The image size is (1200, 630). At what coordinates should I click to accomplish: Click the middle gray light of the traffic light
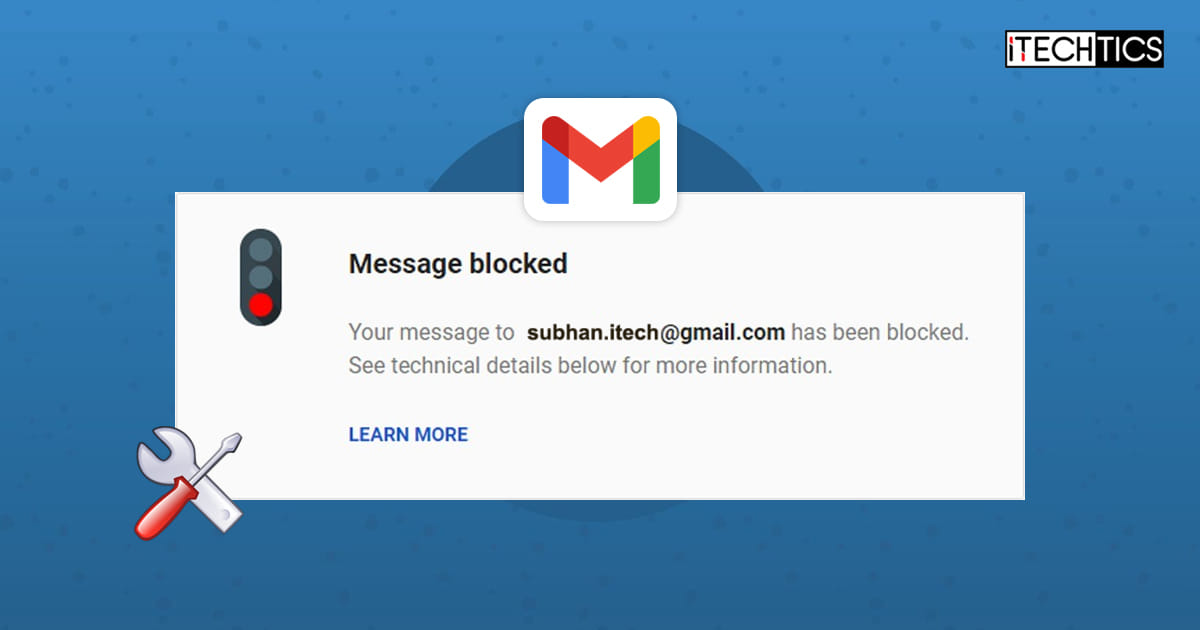[261, 277]
